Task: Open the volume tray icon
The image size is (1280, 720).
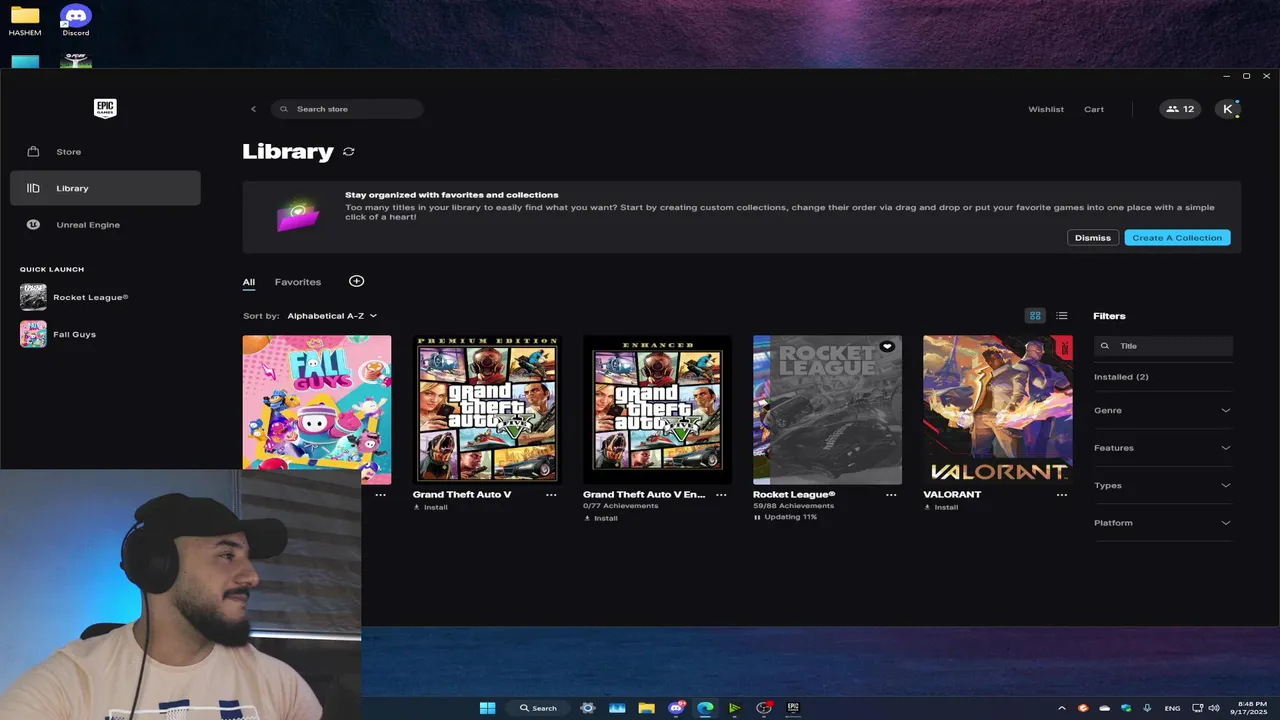Action: coord(1215,708)
